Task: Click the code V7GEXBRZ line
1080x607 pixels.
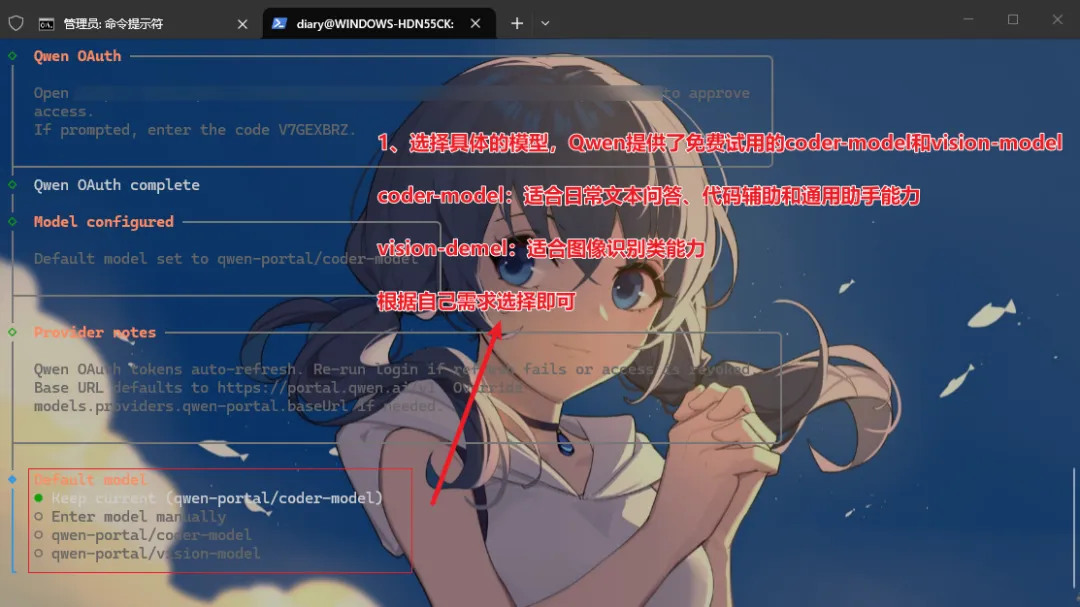Action: pos(195,130)
